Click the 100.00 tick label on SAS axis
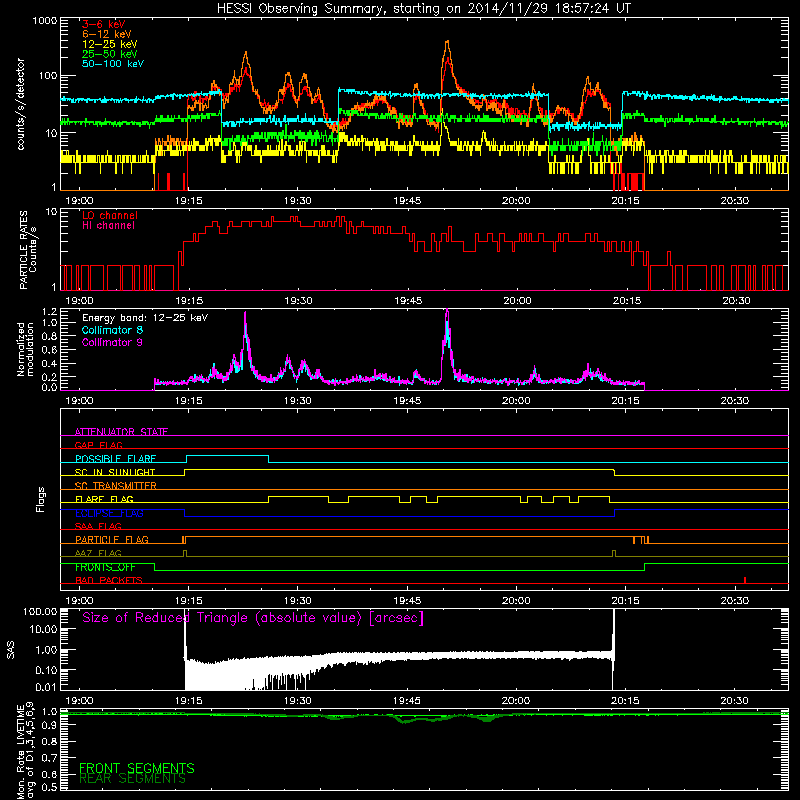Screen dimensions: 800x800 [39, 611]
